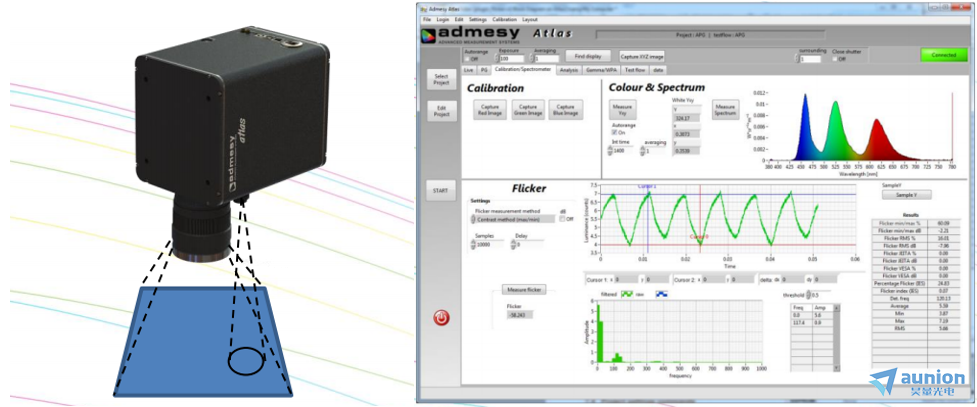Switch to the PG tab
Screen dimensions: 977x407
pyautogui.click(x=484, y=70)
